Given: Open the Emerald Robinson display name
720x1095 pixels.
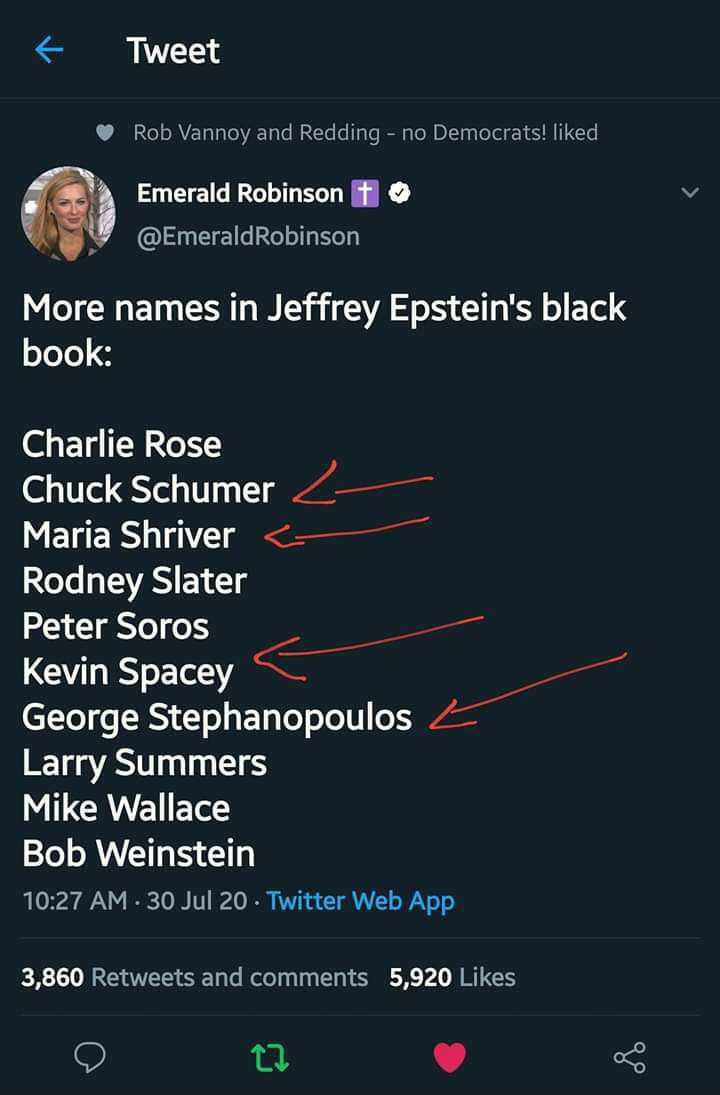Looking at the screenshot, I should point(240,194).
